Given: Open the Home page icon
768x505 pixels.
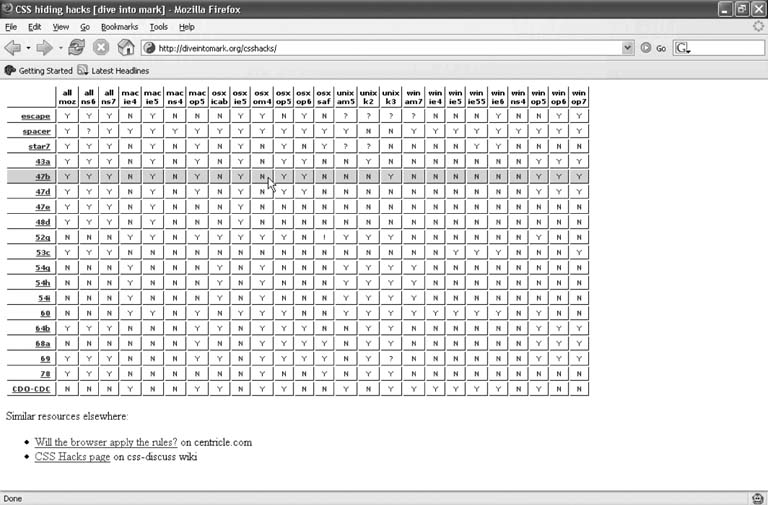Looking at the screenshot, I should point(126,48).
